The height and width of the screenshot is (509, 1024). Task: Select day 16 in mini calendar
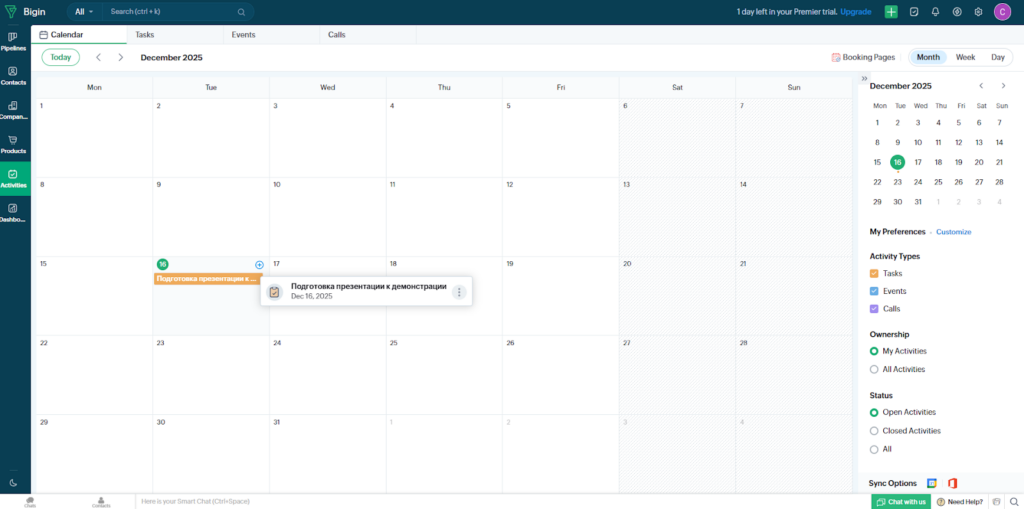897,163
